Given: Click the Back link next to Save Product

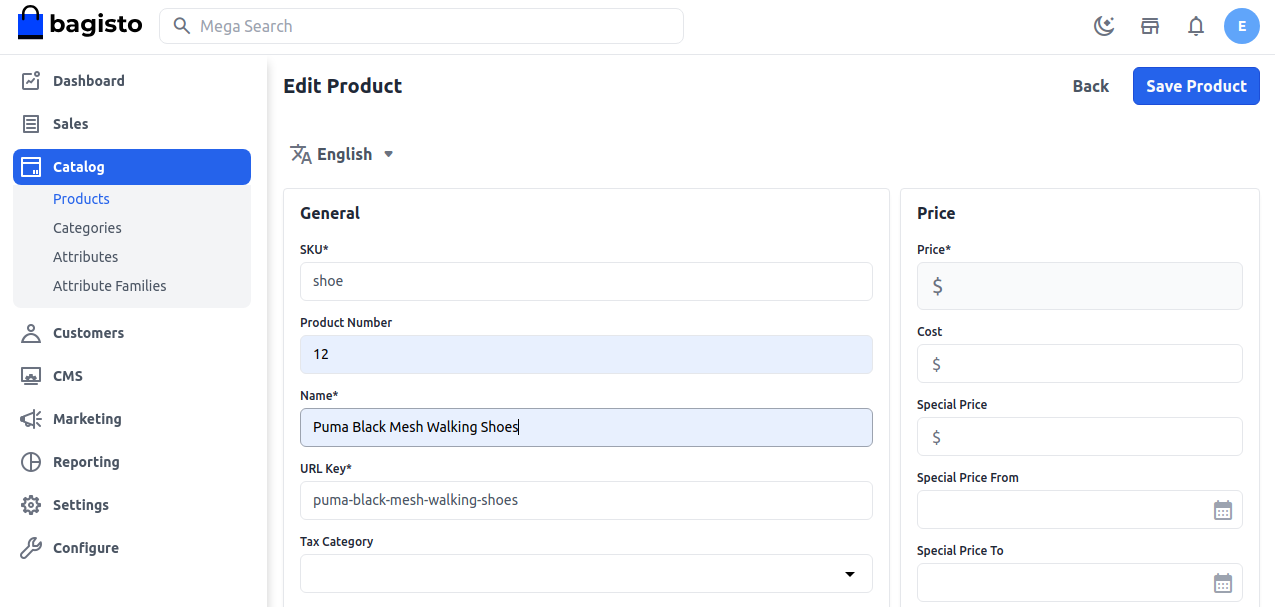Looking at the screenshot, I should pyautogui.click(x=1089, y=86).
